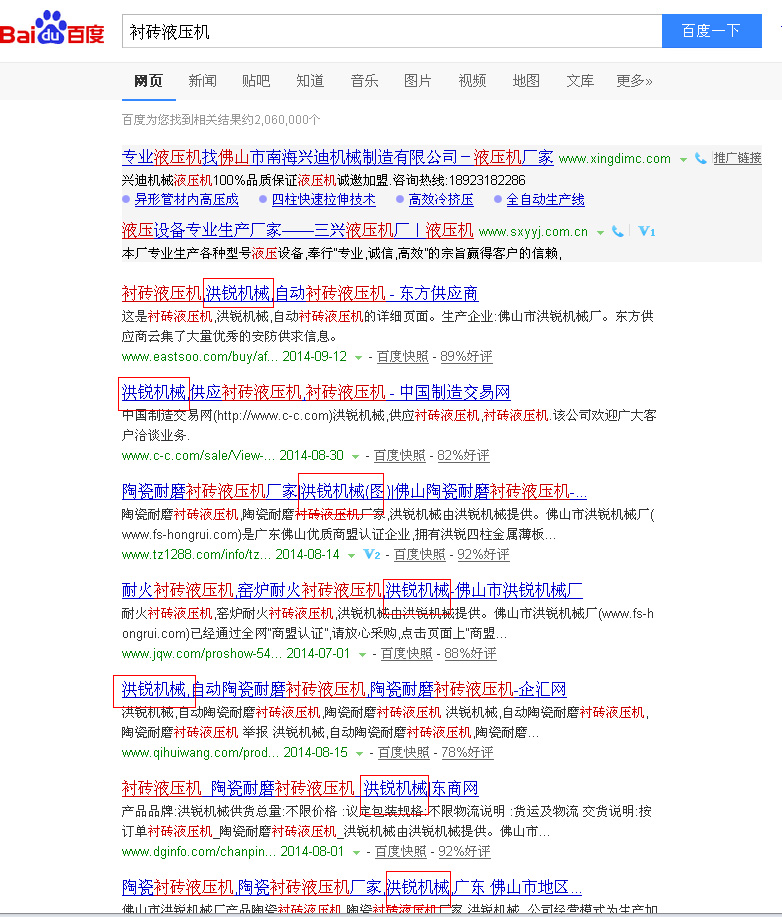Click the V2 credibility badge icon
The height and width of the screenshot is (917, 782).
coord(372,554)
